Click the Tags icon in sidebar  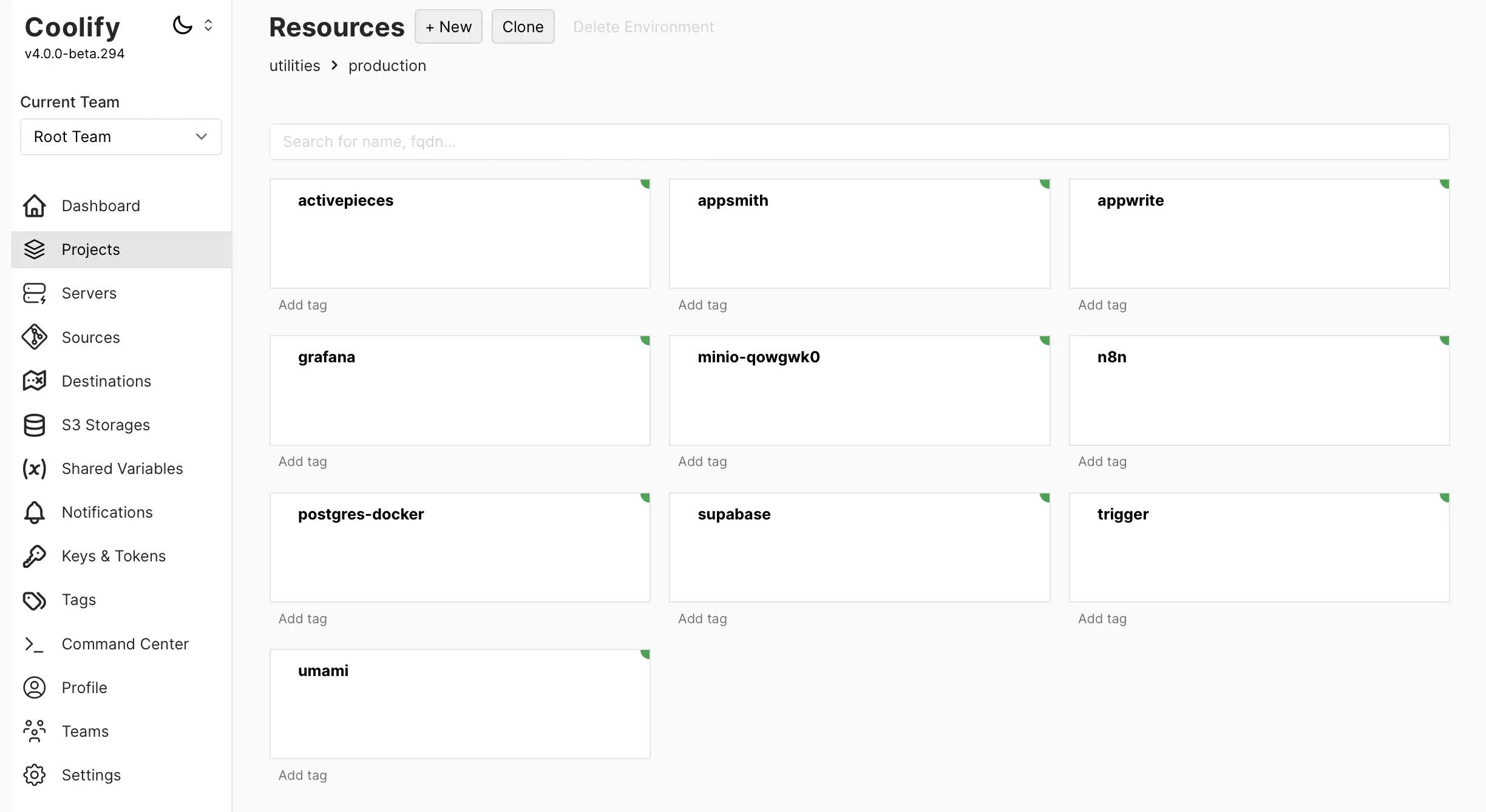(35, 600)
